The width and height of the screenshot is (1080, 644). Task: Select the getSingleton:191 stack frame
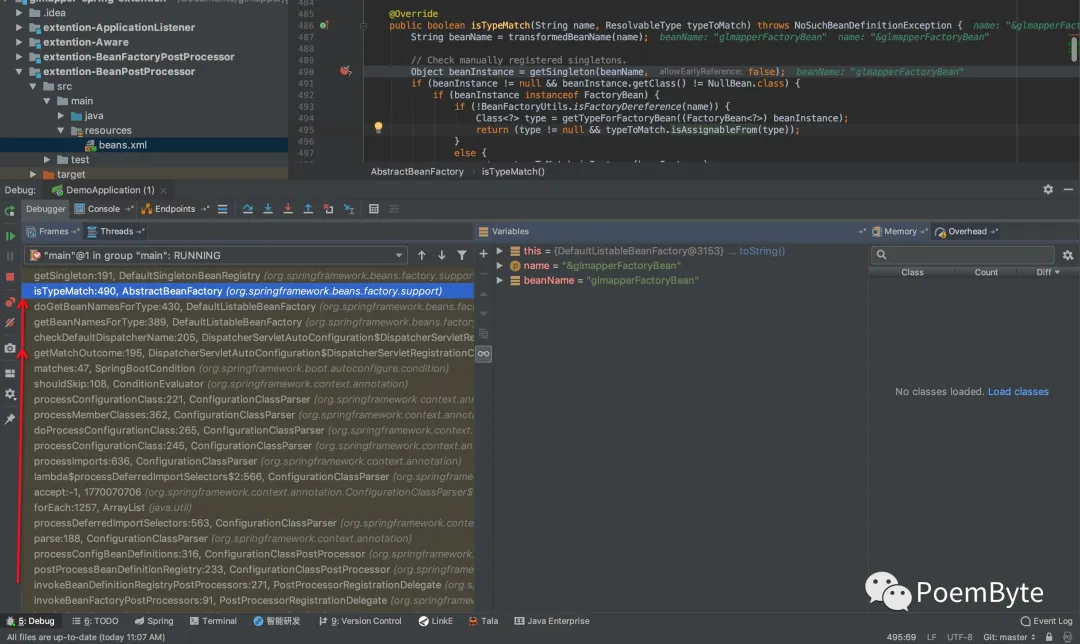coord(248,276)
